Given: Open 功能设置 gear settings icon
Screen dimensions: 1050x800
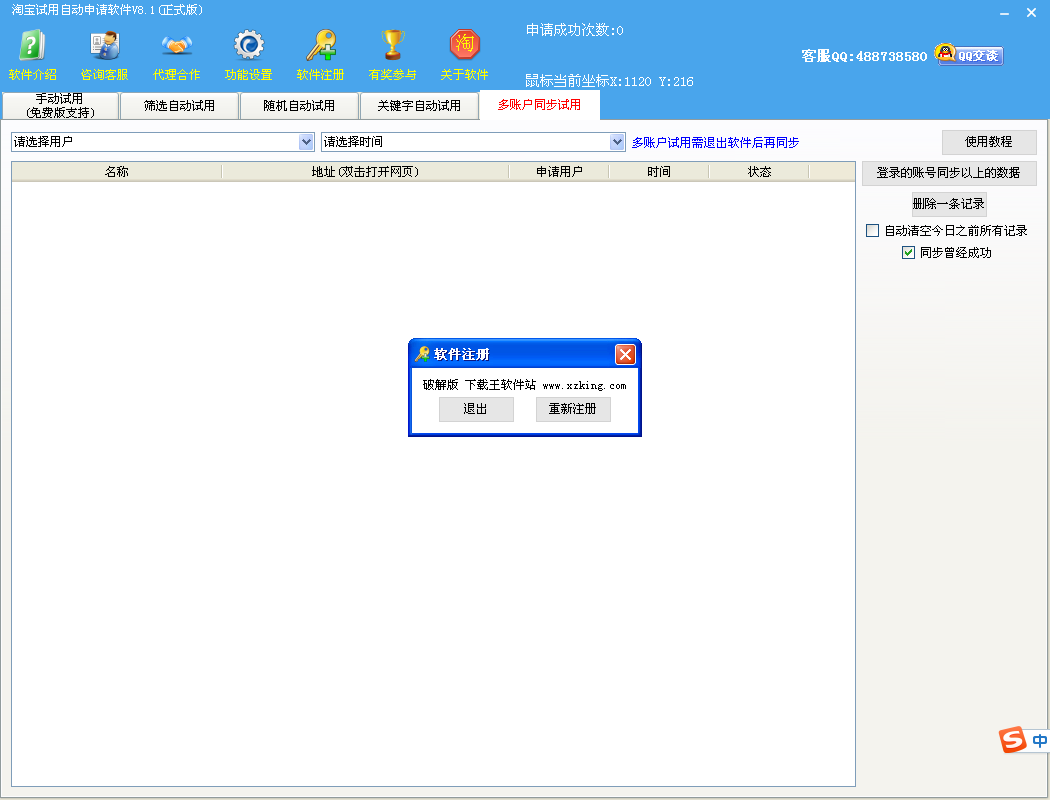Looking at the screenshot, I should click(x=248, y=55).
